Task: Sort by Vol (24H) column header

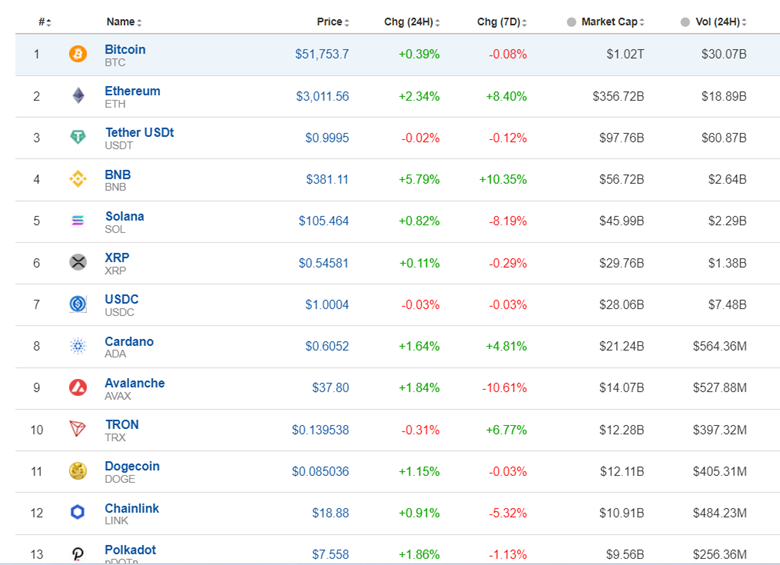Action: pyautogui.click(x=721, y=22)
